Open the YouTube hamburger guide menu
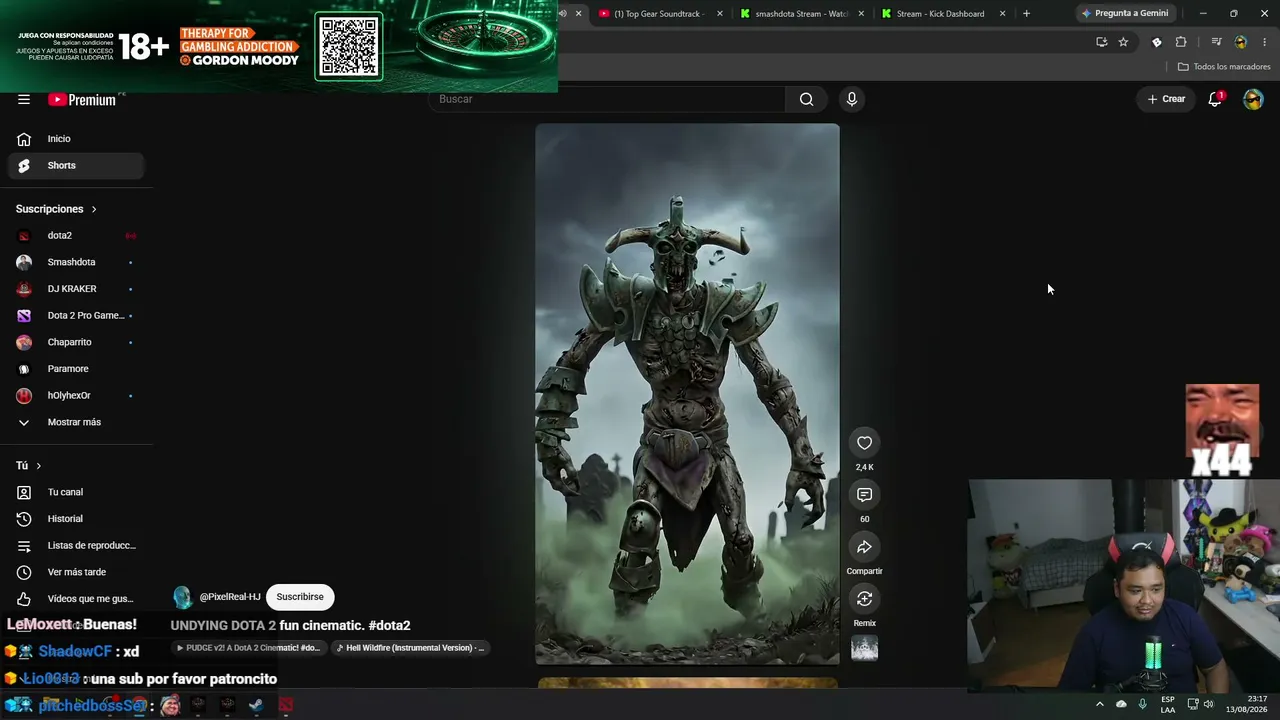 pyautogui.click(x=24, y=99)
